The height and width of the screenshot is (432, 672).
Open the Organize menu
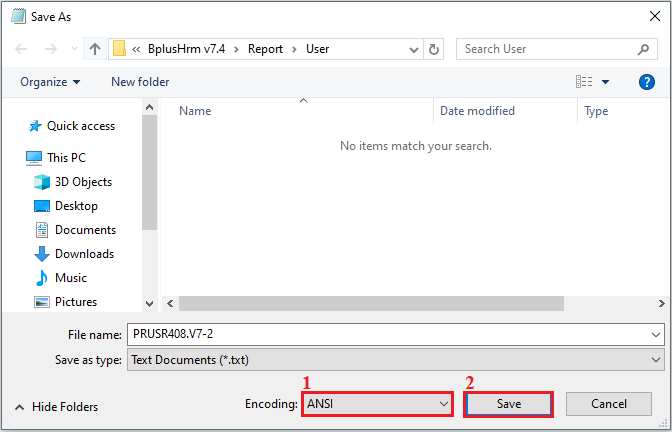point(50,82)
